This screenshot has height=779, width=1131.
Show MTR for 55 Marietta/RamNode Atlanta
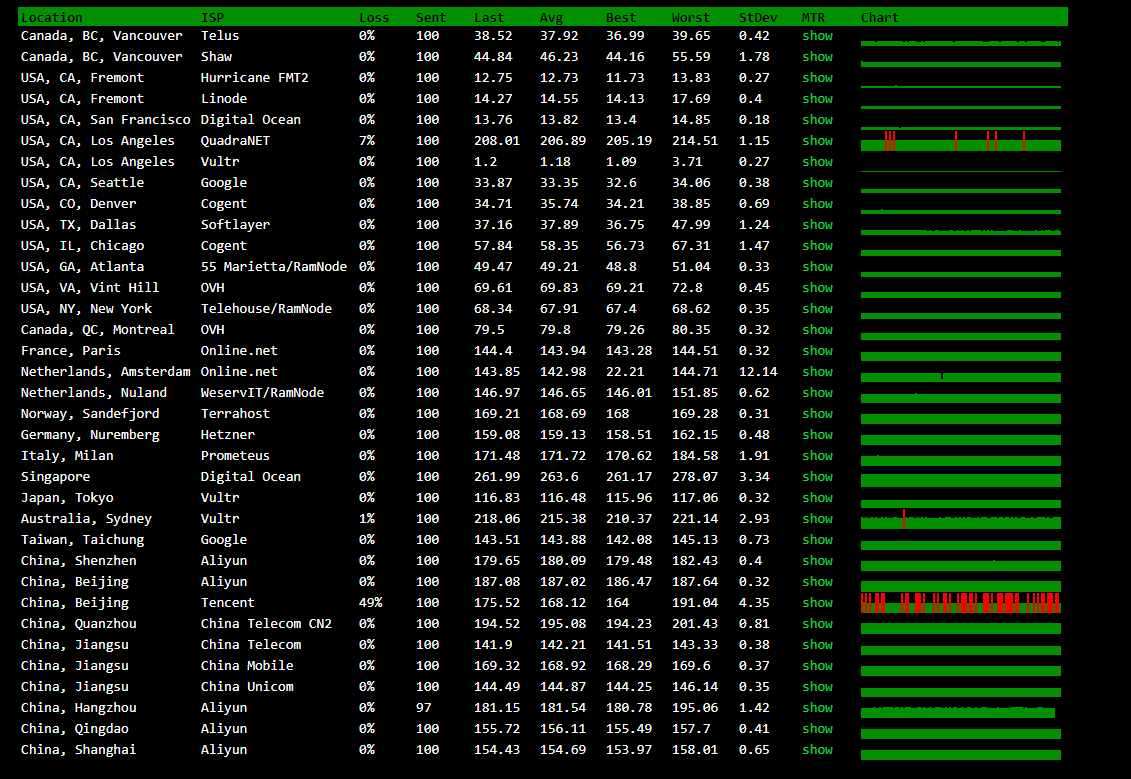[817, 266]
